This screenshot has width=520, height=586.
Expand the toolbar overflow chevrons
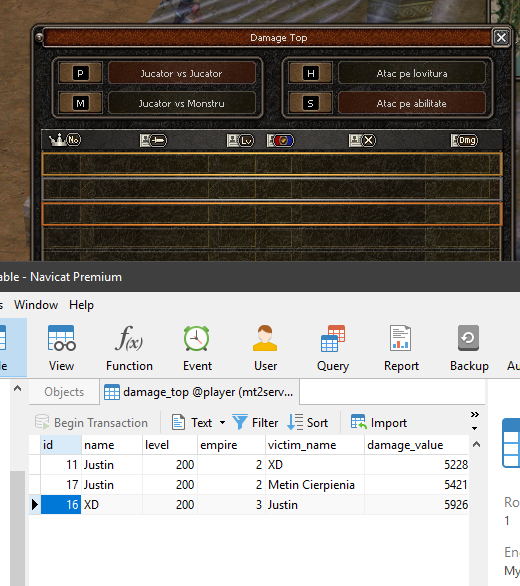475,414
